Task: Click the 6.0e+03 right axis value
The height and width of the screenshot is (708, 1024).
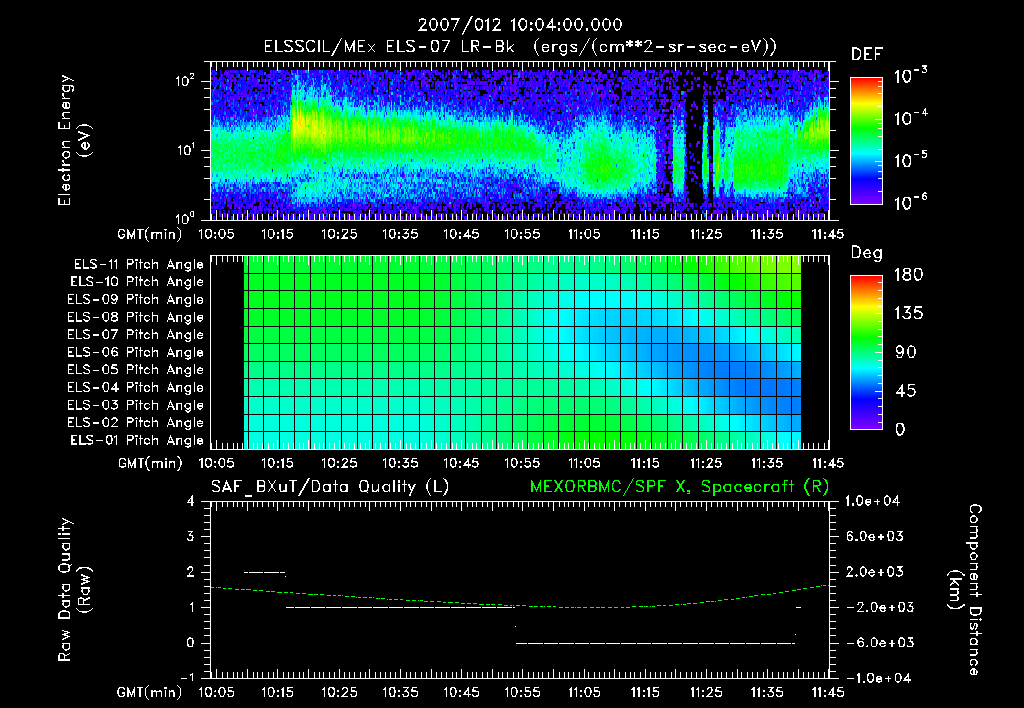Action: click(876, 537)
